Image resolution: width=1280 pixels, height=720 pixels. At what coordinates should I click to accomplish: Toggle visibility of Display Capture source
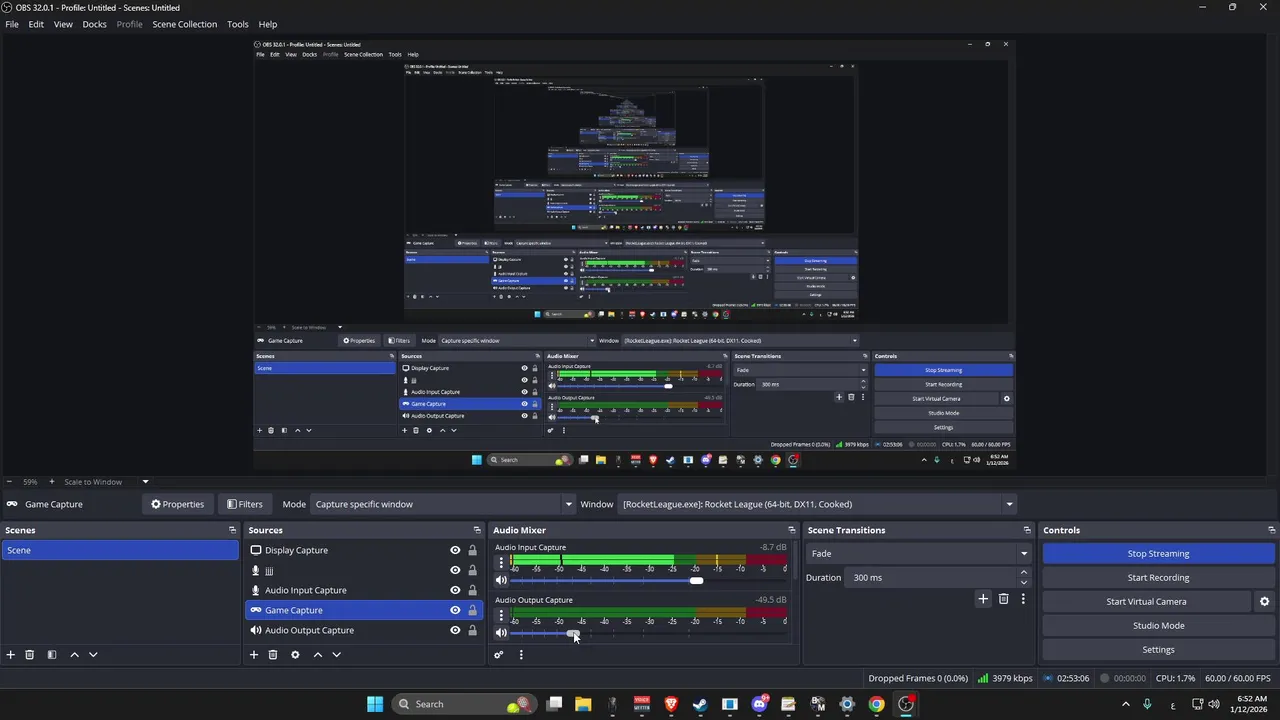(455, 550)
